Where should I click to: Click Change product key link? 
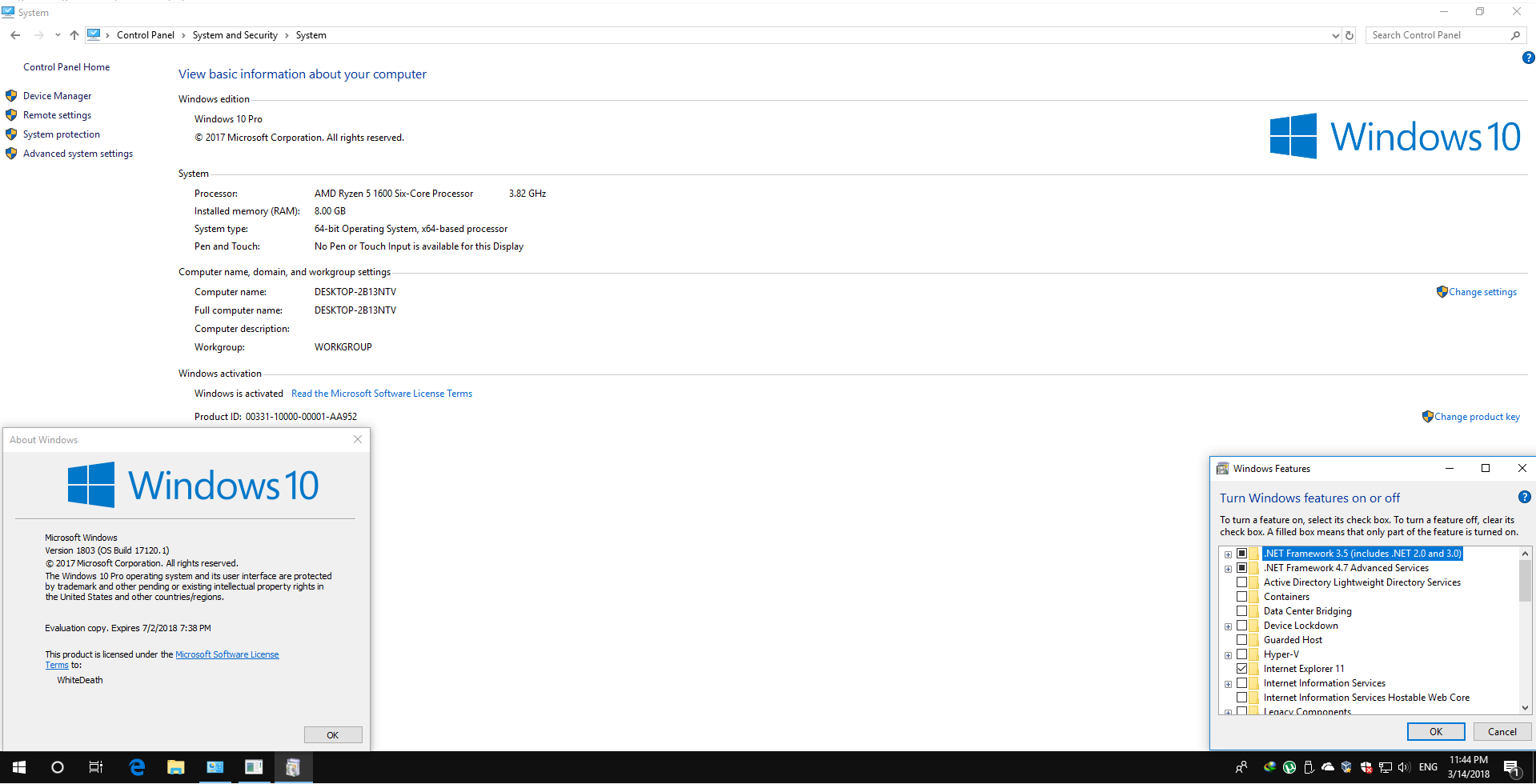(x=1477, y=417)
